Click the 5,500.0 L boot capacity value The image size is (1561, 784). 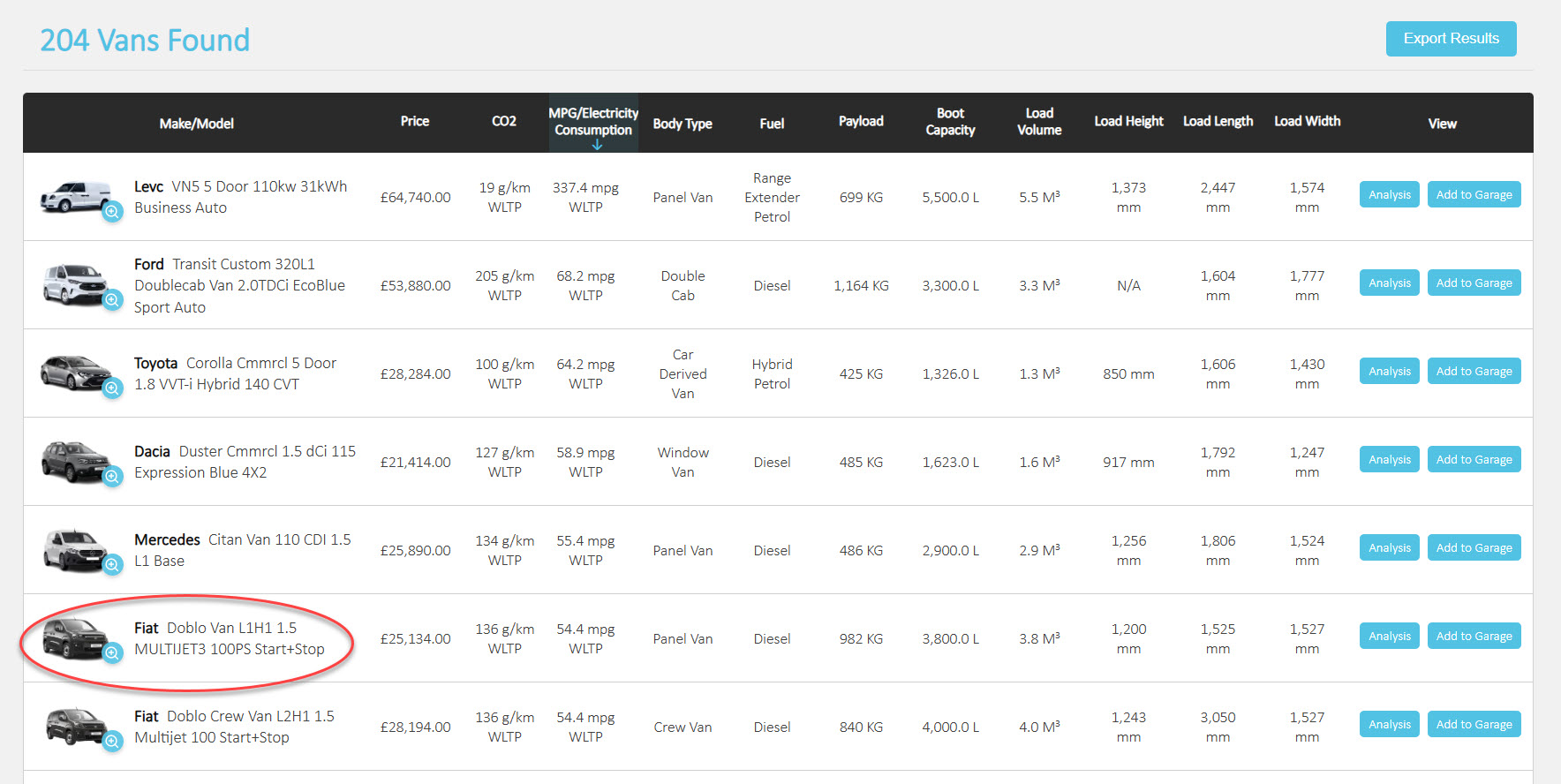(x=950, y=197)
